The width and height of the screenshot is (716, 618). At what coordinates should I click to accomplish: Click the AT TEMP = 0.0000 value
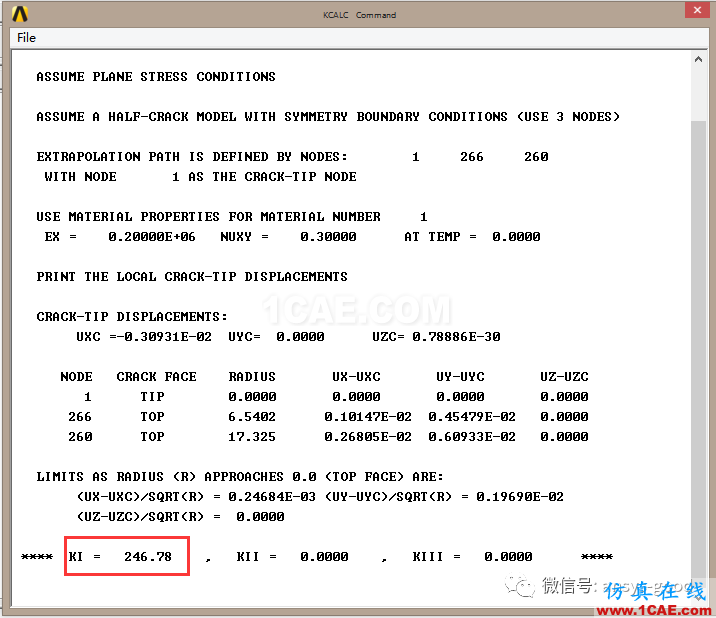point(472,237)
